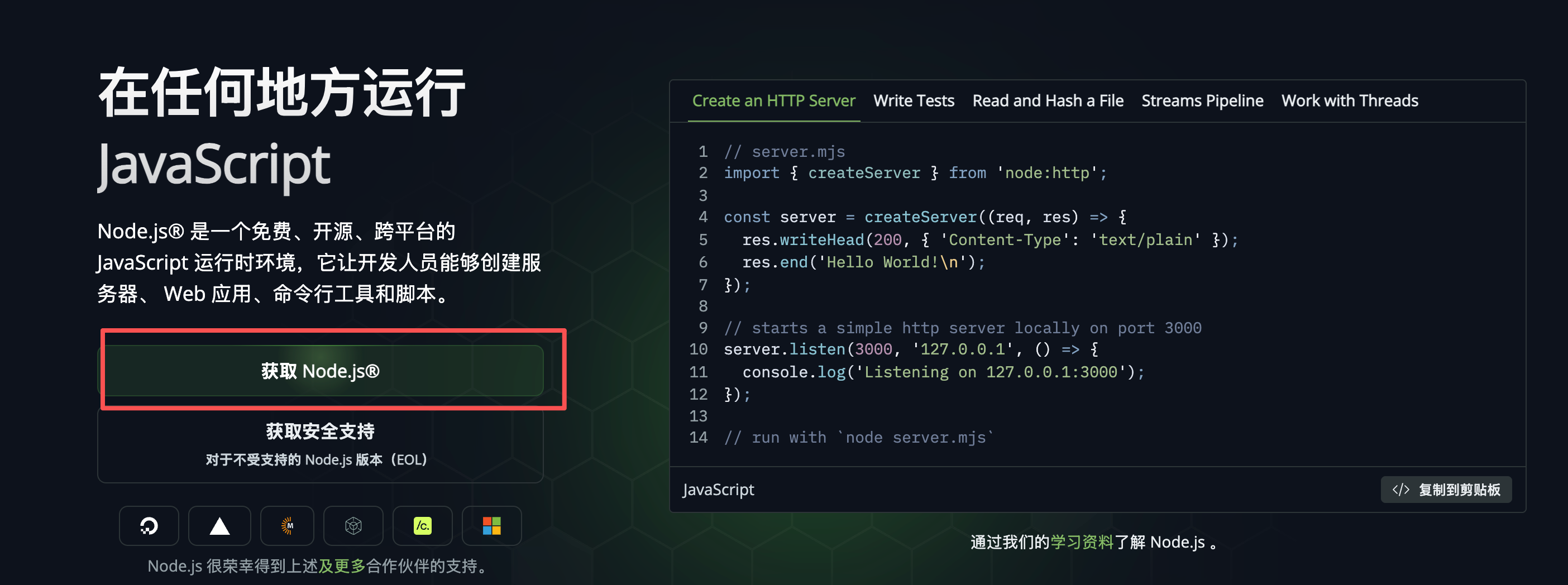Viewport: 1568px width, 585px height.
Task: Click the console.log('Listening on code line
Action: (943, 372)
